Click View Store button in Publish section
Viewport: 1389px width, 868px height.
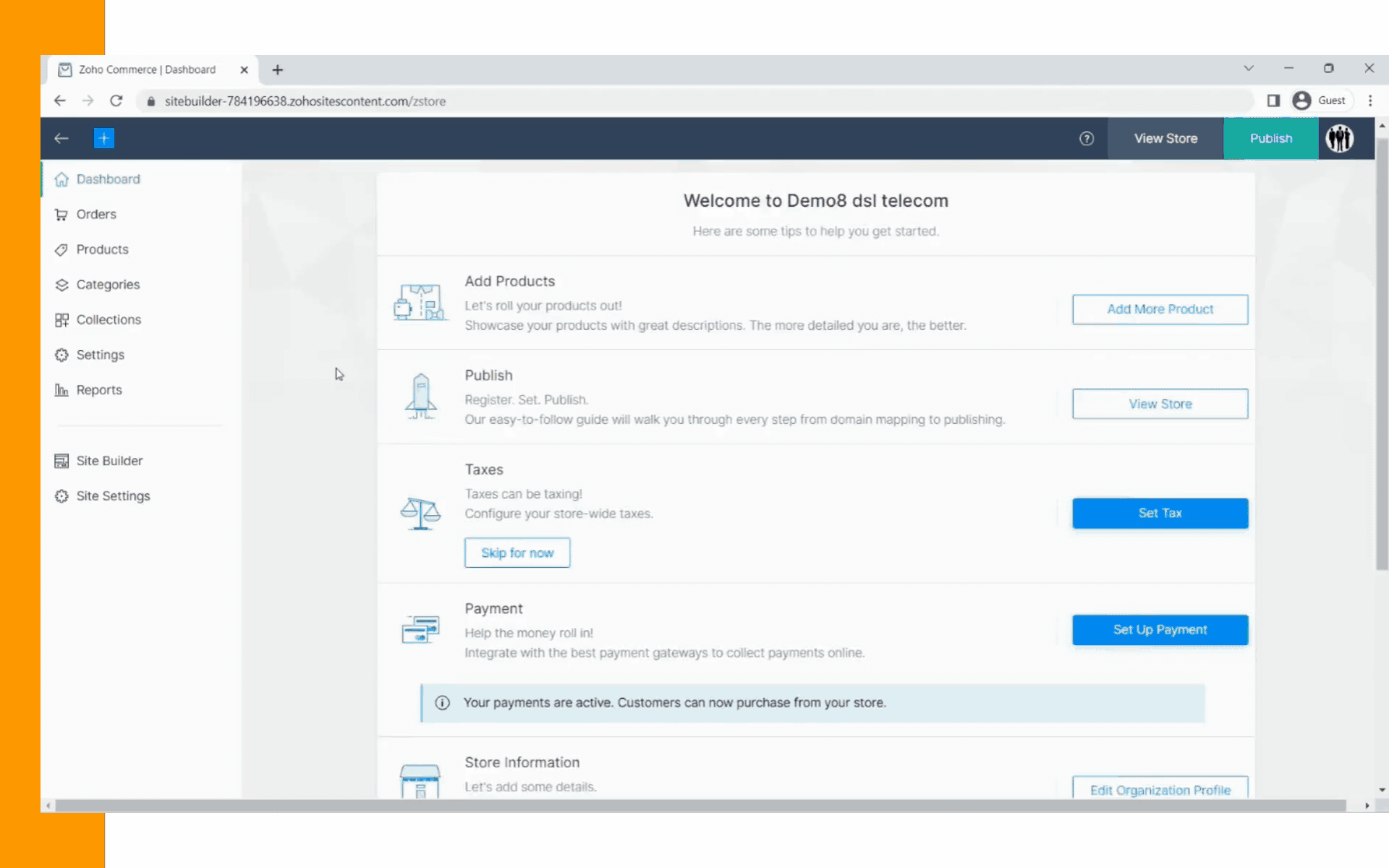1160,404
